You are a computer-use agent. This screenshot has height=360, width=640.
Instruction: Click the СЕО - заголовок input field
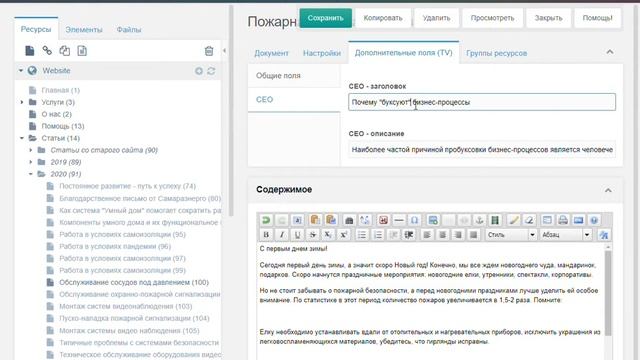tap(482, 102)
